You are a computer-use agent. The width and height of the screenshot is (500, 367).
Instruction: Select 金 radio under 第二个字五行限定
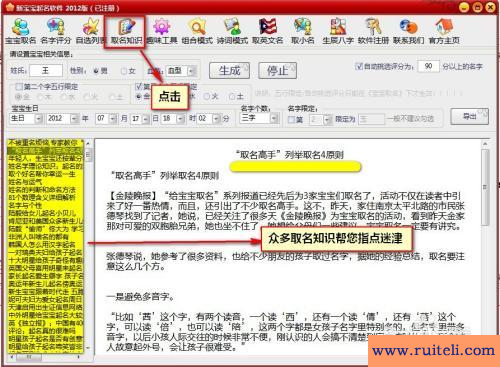click(x=19, y=97)
